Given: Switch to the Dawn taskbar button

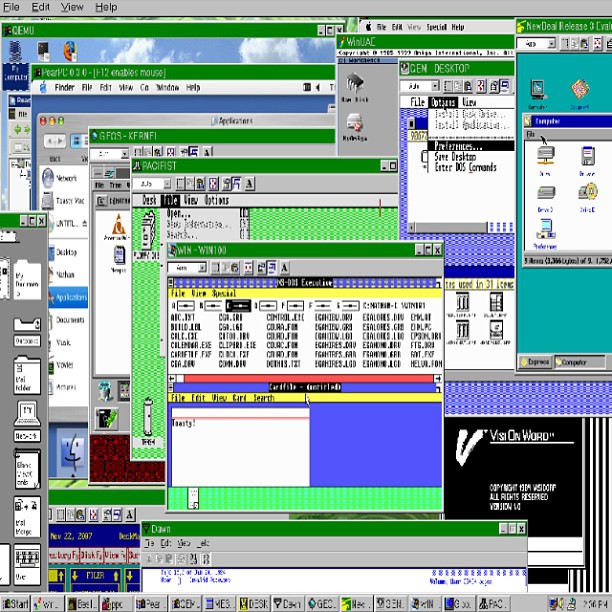Looking at the screenshot, I should click(x=288, y=604).
